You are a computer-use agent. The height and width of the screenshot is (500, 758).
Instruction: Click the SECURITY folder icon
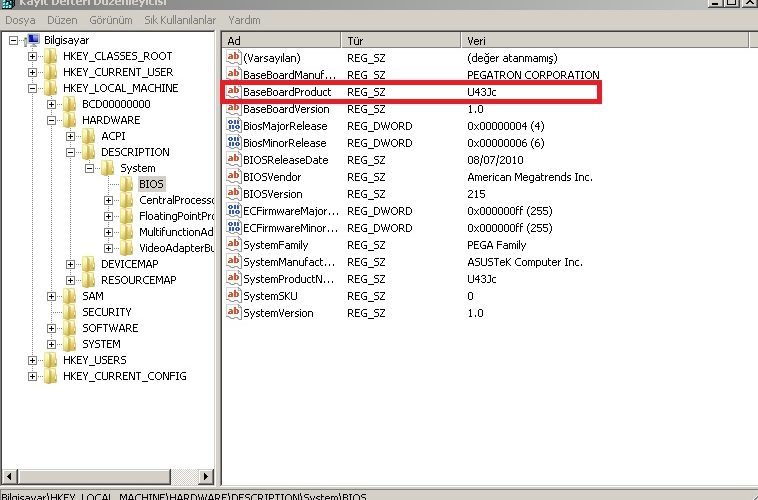click(69, 312)
